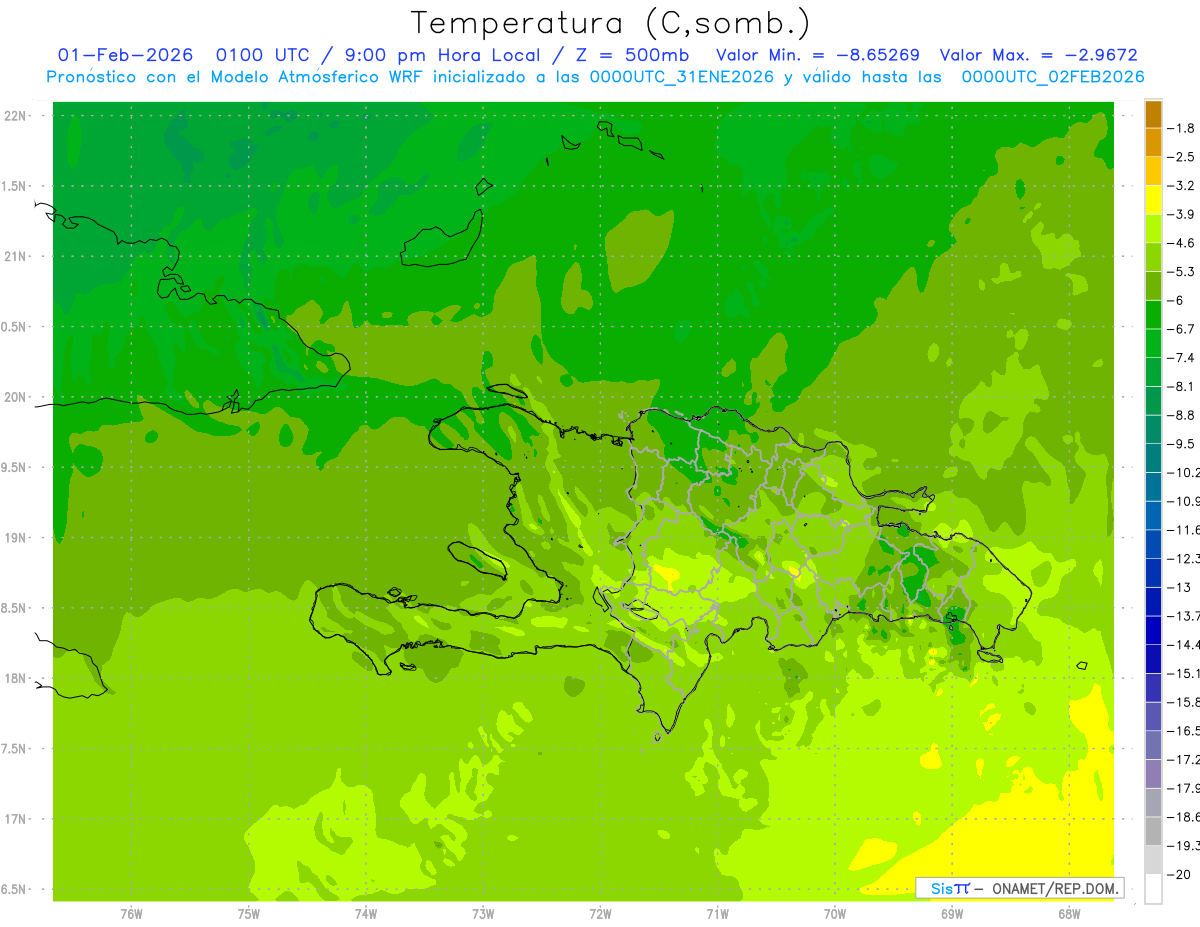Click the '-5.3' colorbar value
This screenshot has width=1200, height=927.
click(1182, 272)
